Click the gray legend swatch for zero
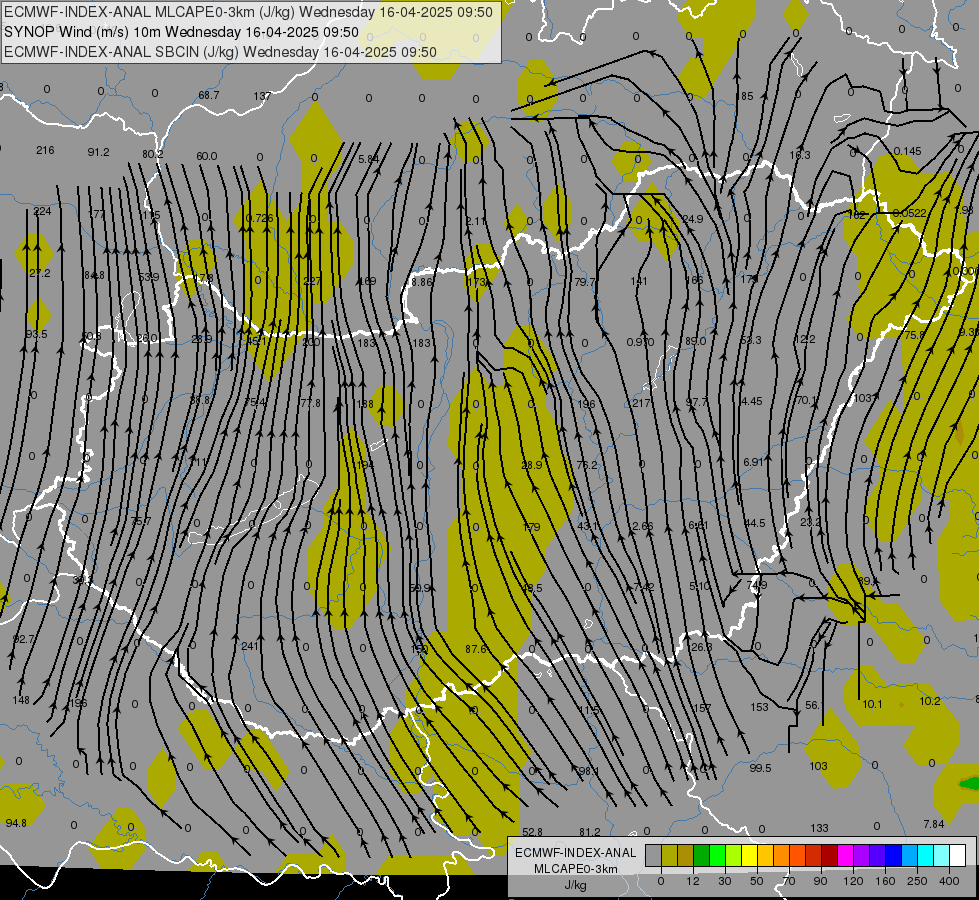The image size is (979, 900). 653,856
